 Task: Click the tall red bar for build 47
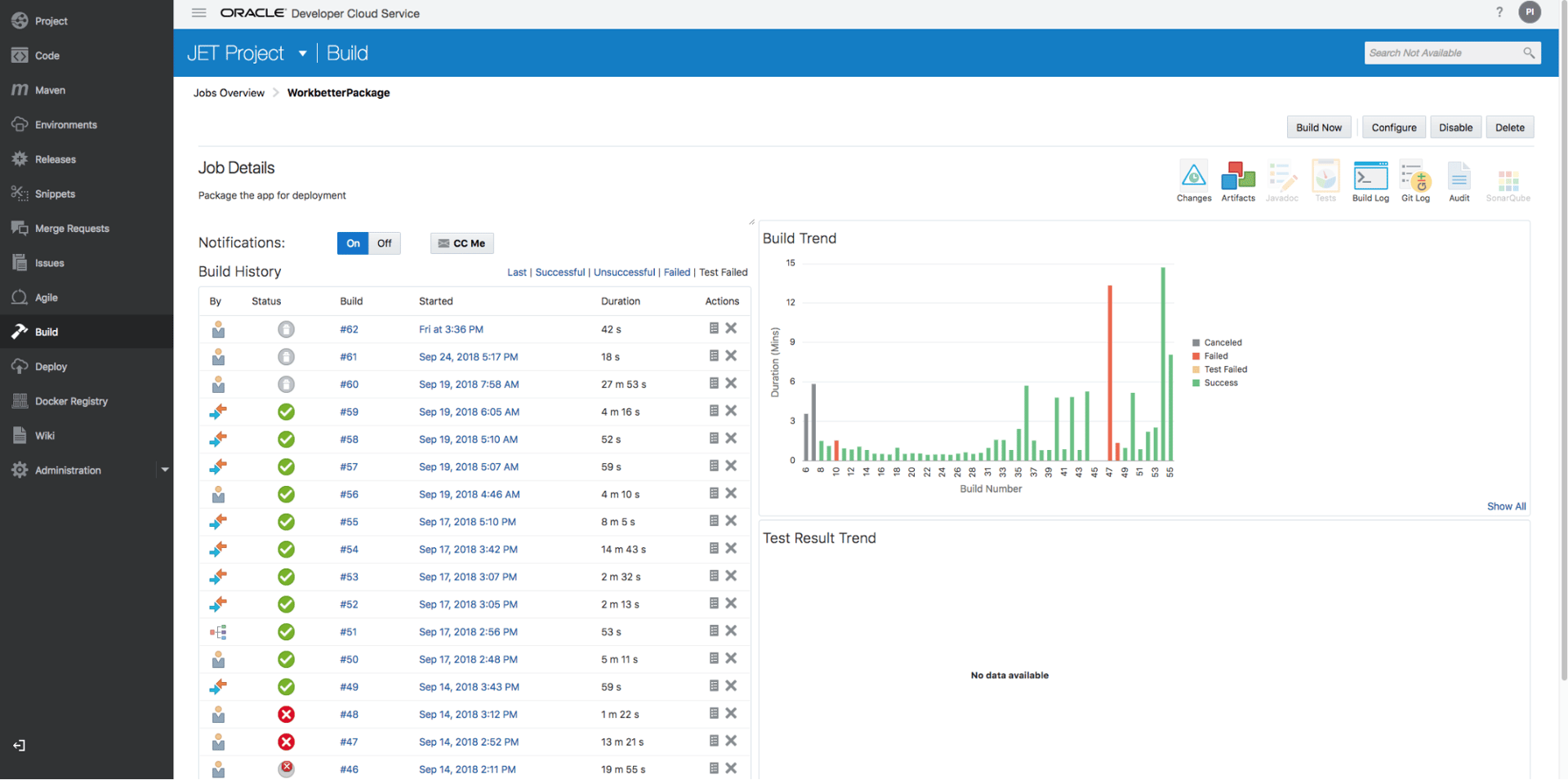point(1110,373)
